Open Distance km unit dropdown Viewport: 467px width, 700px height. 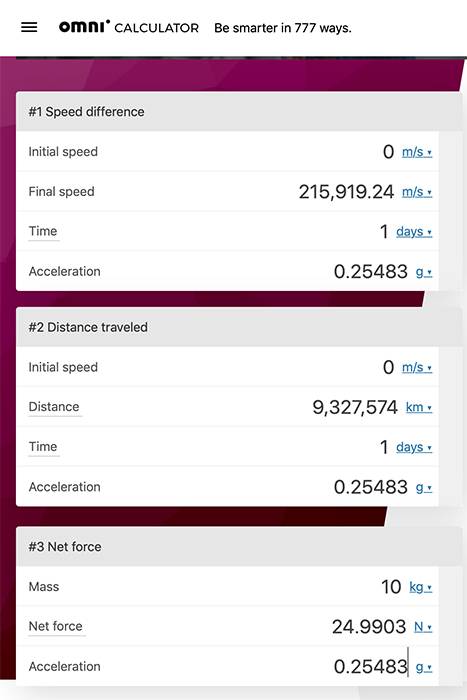tap(419, 407)
